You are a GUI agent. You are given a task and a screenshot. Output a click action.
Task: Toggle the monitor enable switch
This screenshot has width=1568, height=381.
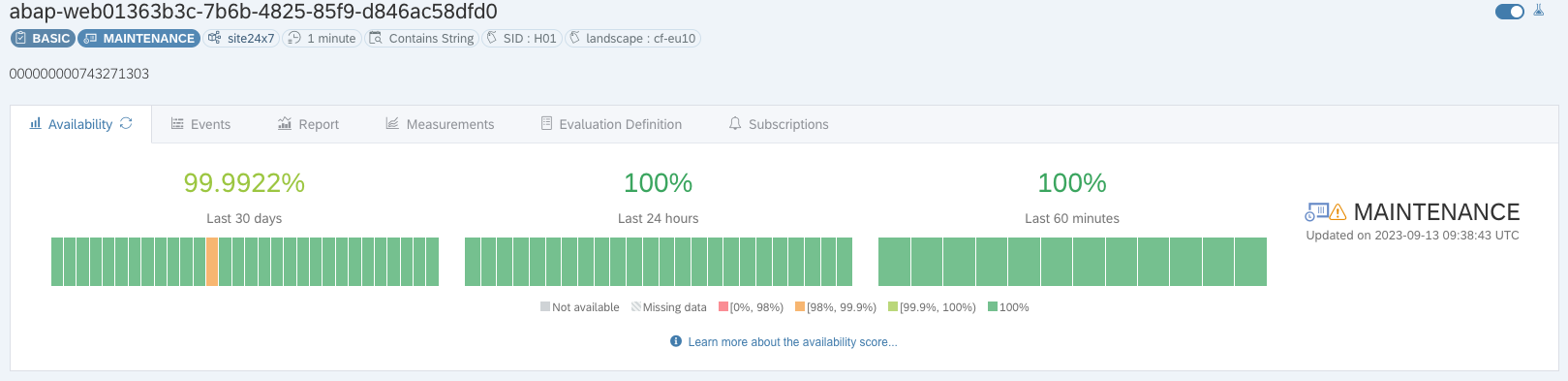tap(1509, 12)
